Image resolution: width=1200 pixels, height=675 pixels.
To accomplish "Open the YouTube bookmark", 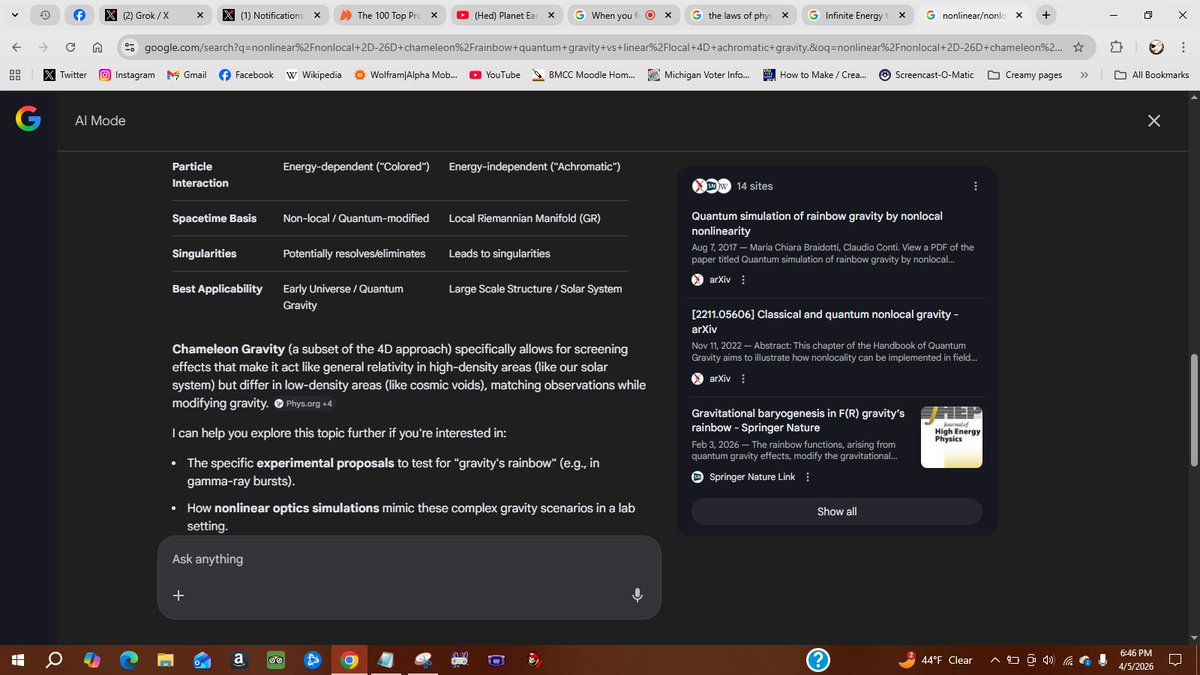I will click(x=494, y=75).
